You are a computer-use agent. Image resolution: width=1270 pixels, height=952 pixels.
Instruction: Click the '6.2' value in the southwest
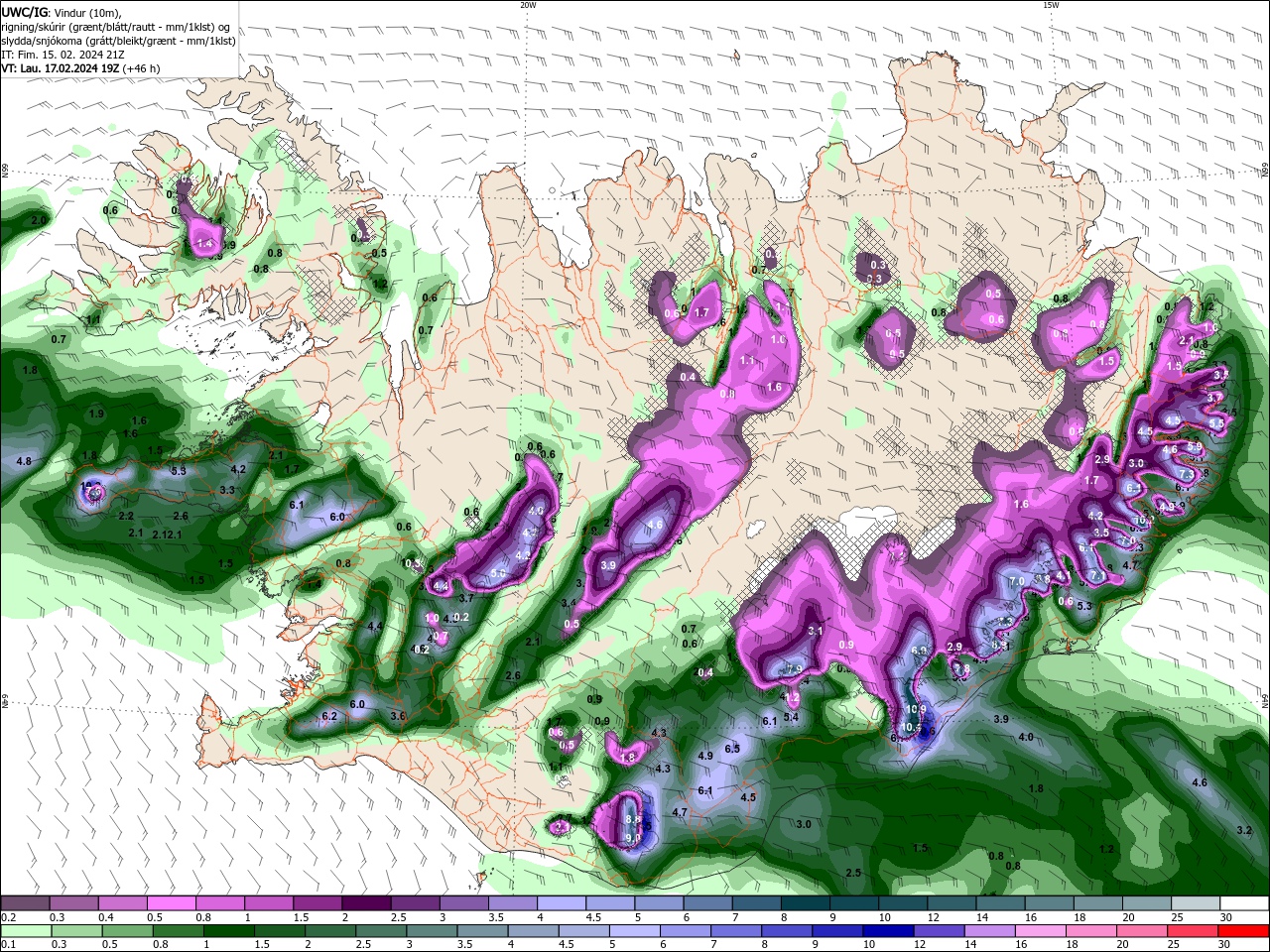330,716
